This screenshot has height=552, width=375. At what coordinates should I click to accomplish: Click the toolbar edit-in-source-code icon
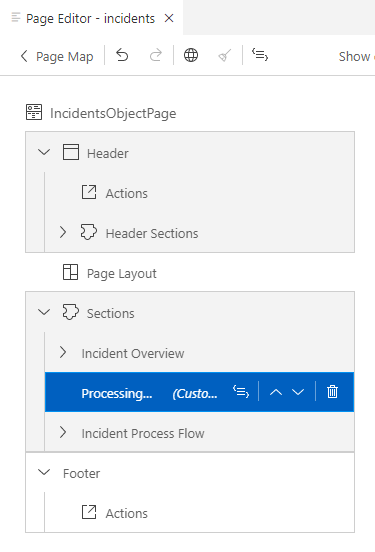point(260,55)
